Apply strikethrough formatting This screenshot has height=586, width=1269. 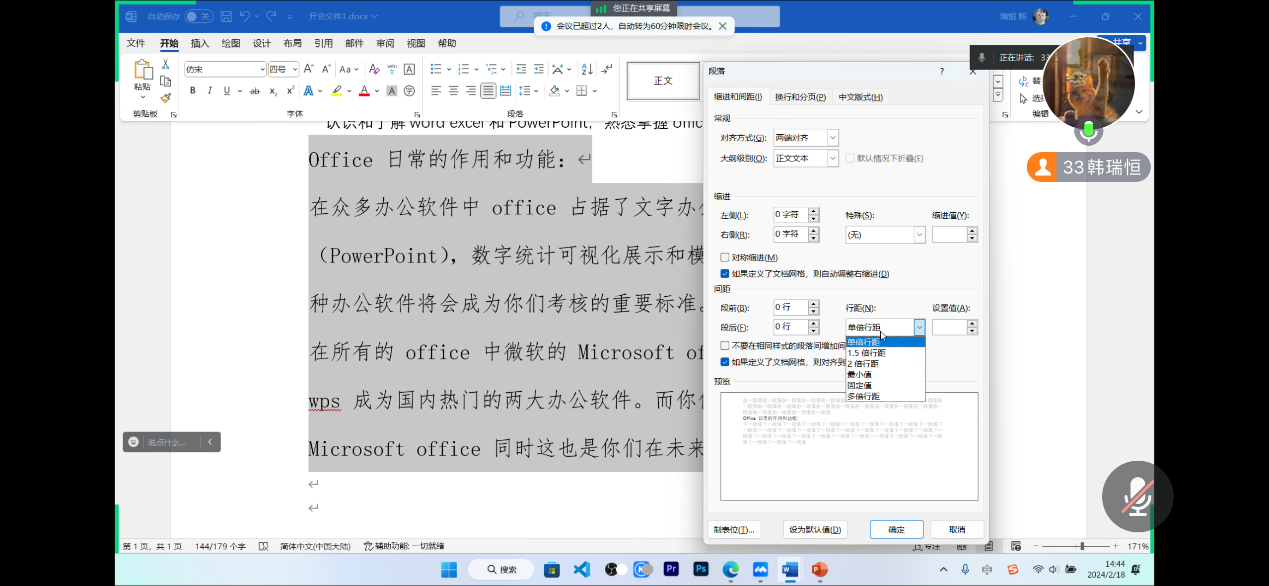click(x=255, y=91)
